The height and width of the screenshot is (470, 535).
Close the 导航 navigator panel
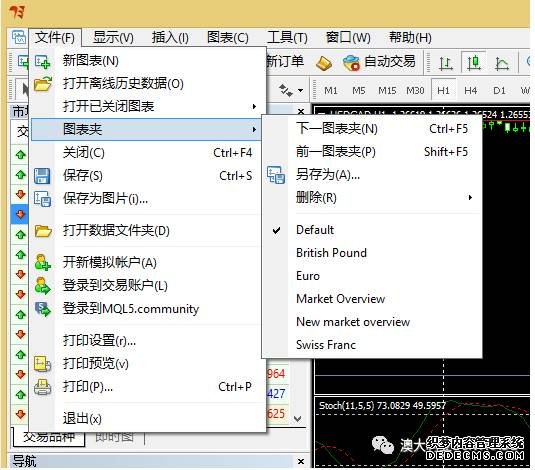point(301,461)
